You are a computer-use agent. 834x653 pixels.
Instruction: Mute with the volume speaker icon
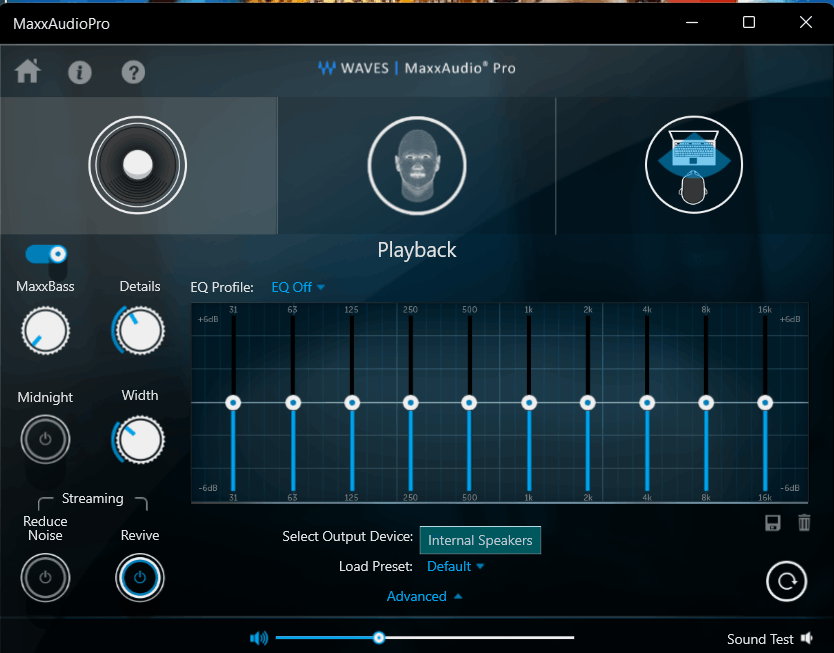[x=259, y=638]
